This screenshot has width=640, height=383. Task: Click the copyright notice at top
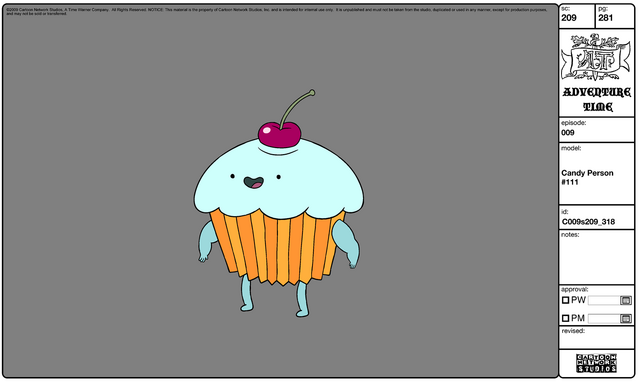277,11
